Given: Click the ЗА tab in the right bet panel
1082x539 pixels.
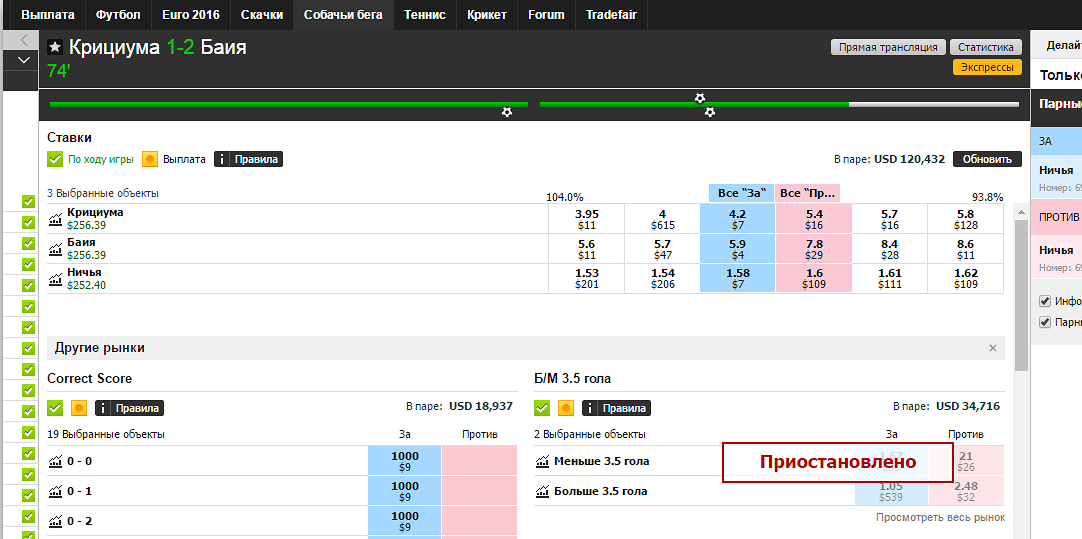Looking at the screenshot, I should (x=1056, y=141).
